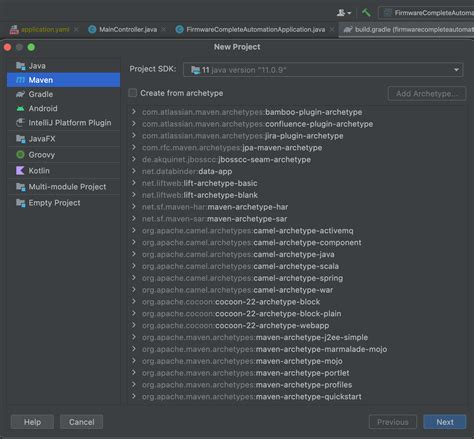Click the Previous button
Viewport: 474px width, 439px height.
click(393, 422)
